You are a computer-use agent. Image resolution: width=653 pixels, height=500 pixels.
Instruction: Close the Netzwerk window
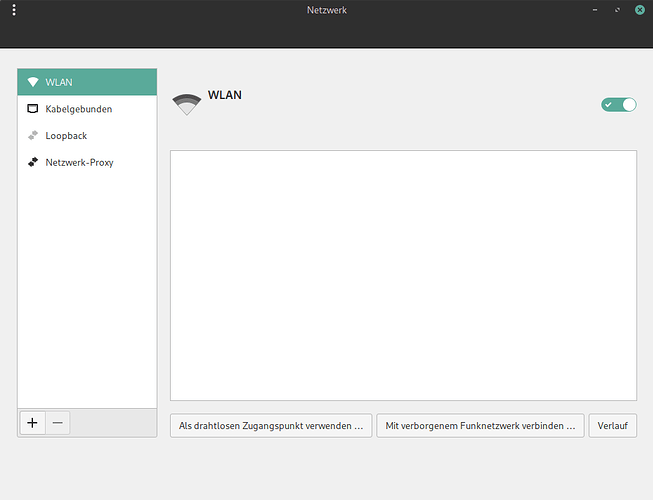pyautogui.click(x=638, y=10)
